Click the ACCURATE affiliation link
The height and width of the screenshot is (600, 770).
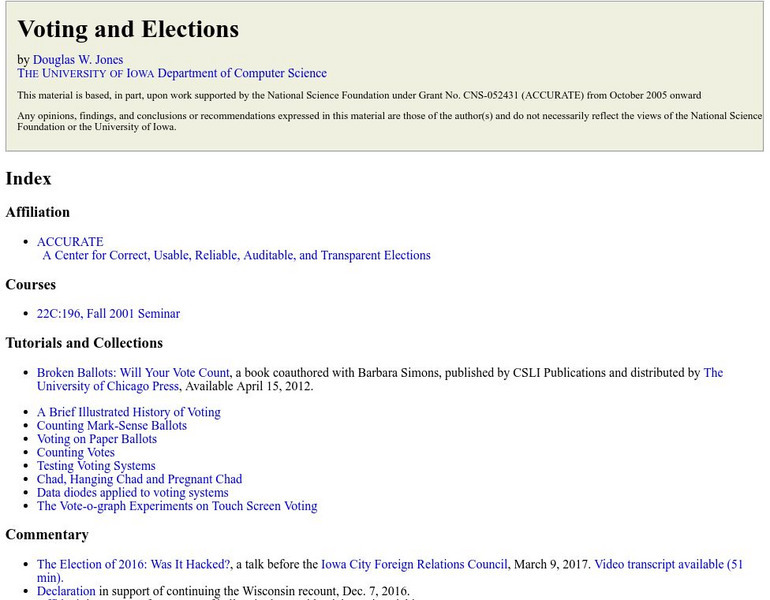70,242
